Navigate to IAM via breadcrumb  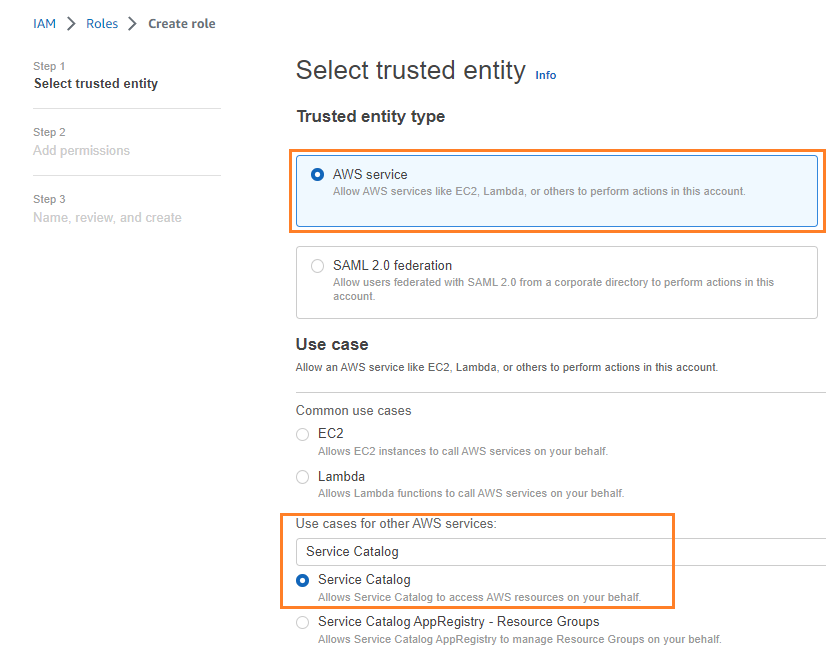(x=44, y=23)
